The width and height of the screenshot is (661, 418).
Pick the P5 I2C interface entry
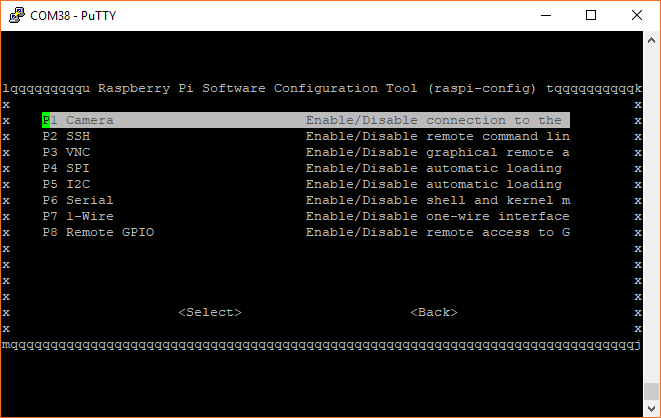306,184
